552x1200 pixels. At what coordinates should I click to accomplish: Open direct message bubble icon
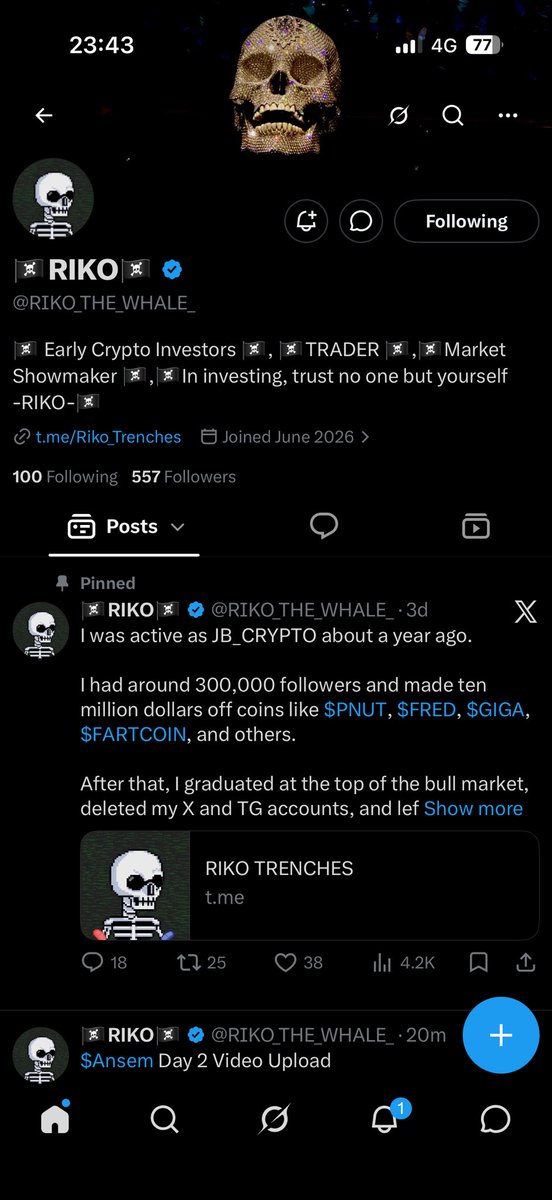pyautogui.click(x=361, y=222)
